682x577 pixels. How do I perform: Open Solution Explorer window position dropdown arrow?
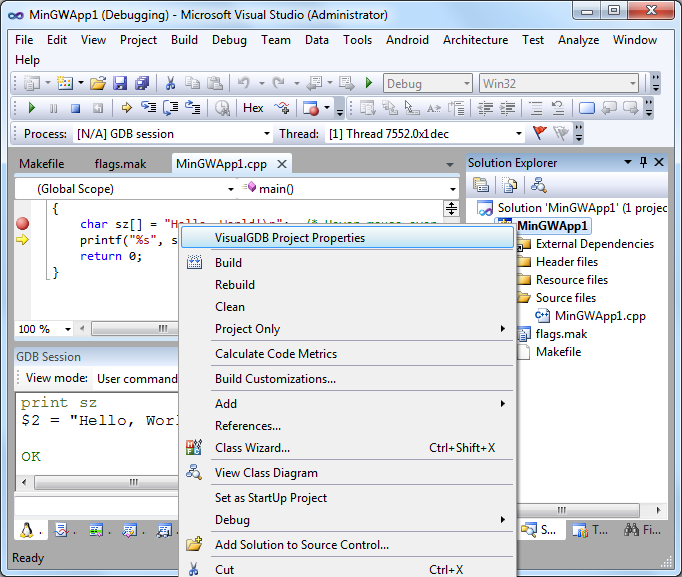pos(628,162)
